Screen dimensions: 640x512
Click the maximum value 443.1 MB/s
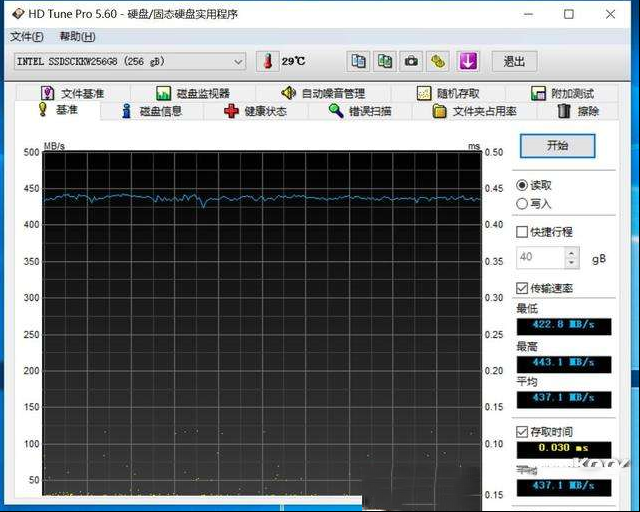click(x=564, y=364)
